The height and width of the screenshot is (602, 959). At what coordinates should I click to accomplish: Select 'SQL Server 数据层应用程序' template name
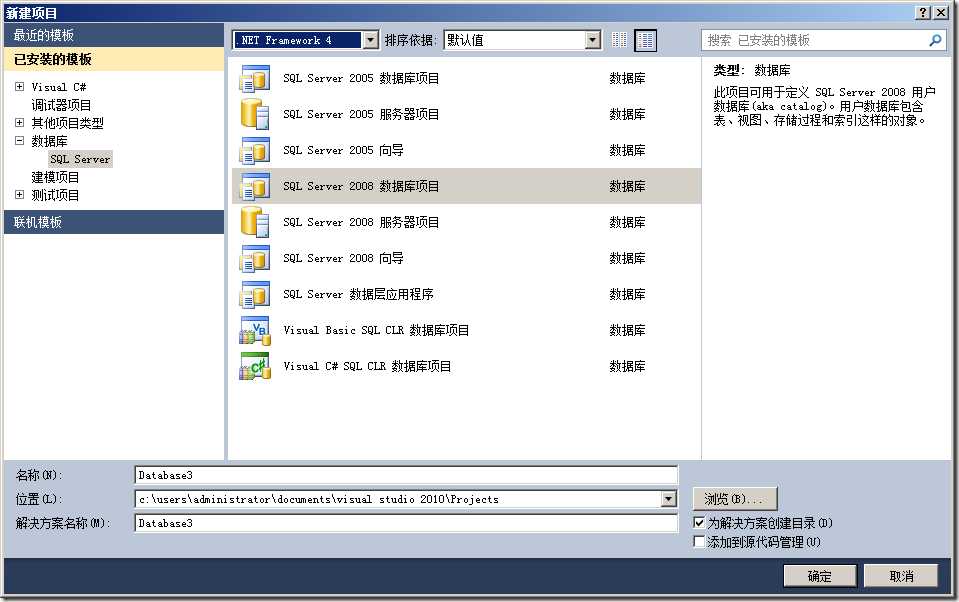click(358, 294)
